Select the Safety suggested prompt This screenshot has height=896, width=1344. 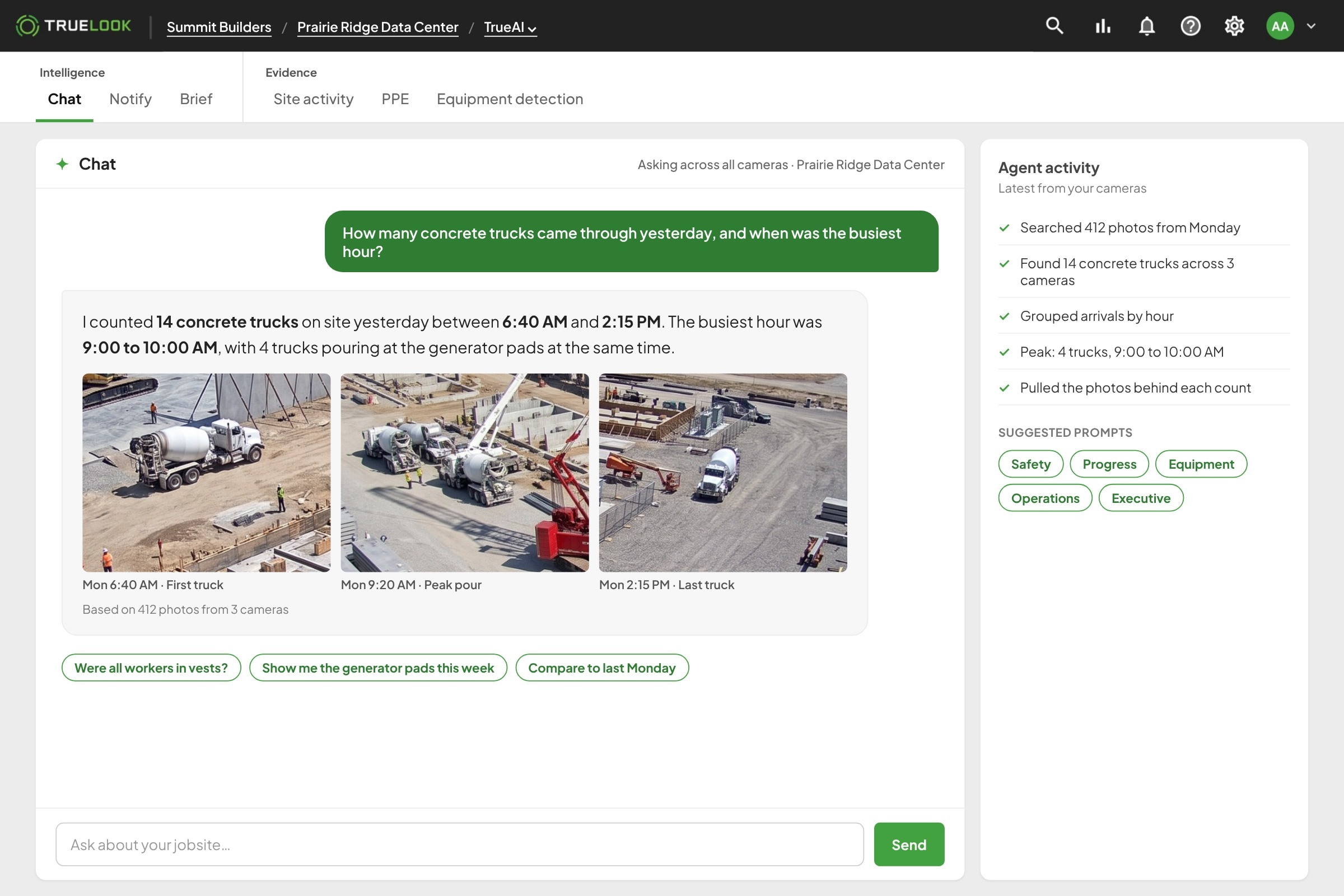(x=1030, y=464)
